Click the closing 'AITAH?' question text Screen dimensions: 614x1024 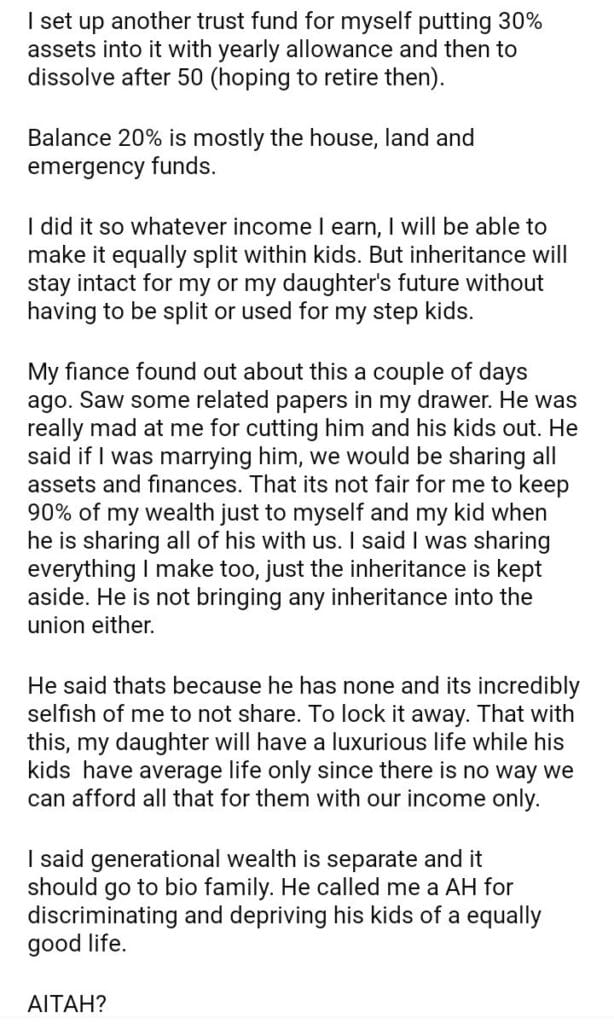click(x=58, y=998)
